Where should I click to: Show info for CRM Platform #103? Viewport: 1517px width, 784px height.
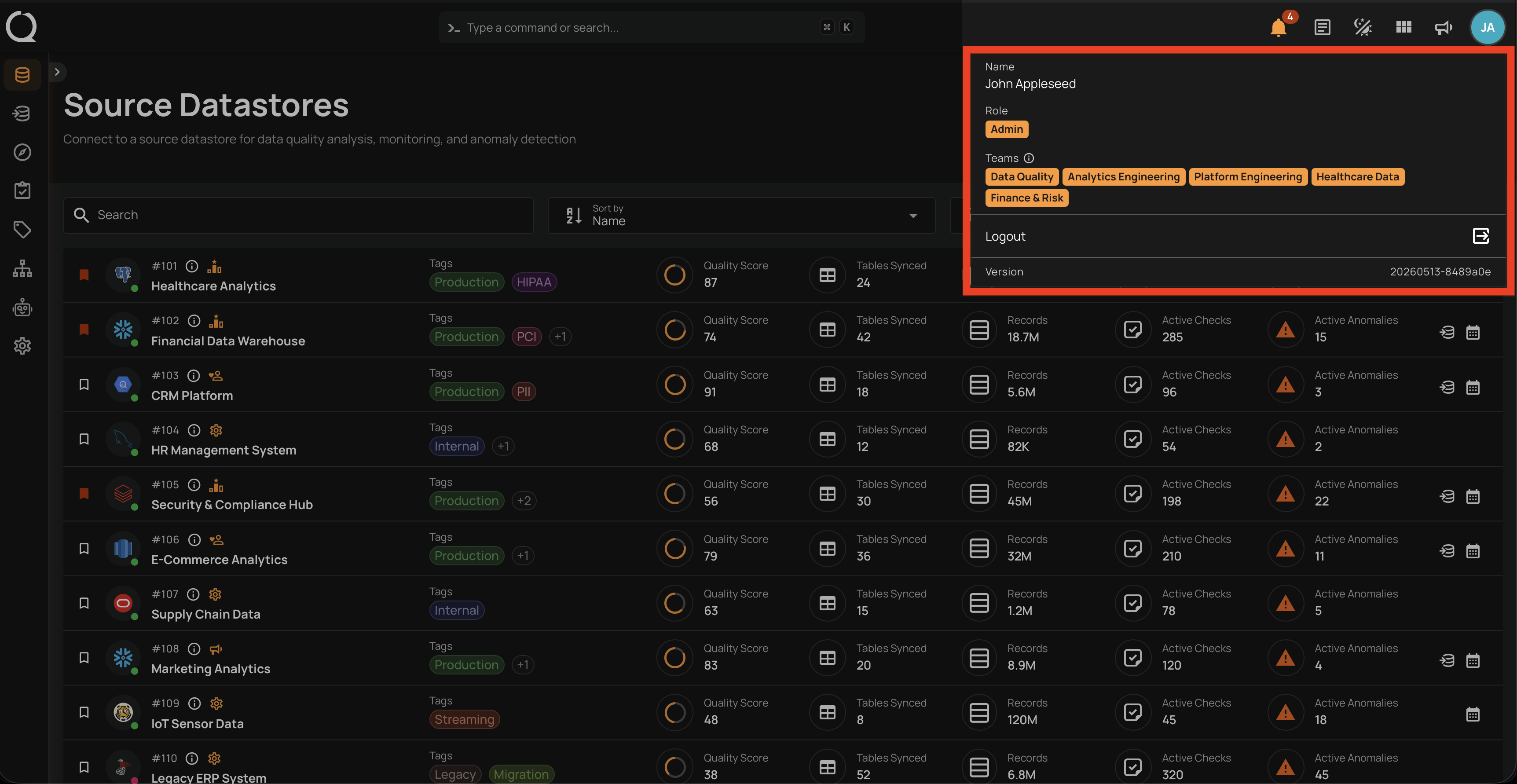coord(194,376)
